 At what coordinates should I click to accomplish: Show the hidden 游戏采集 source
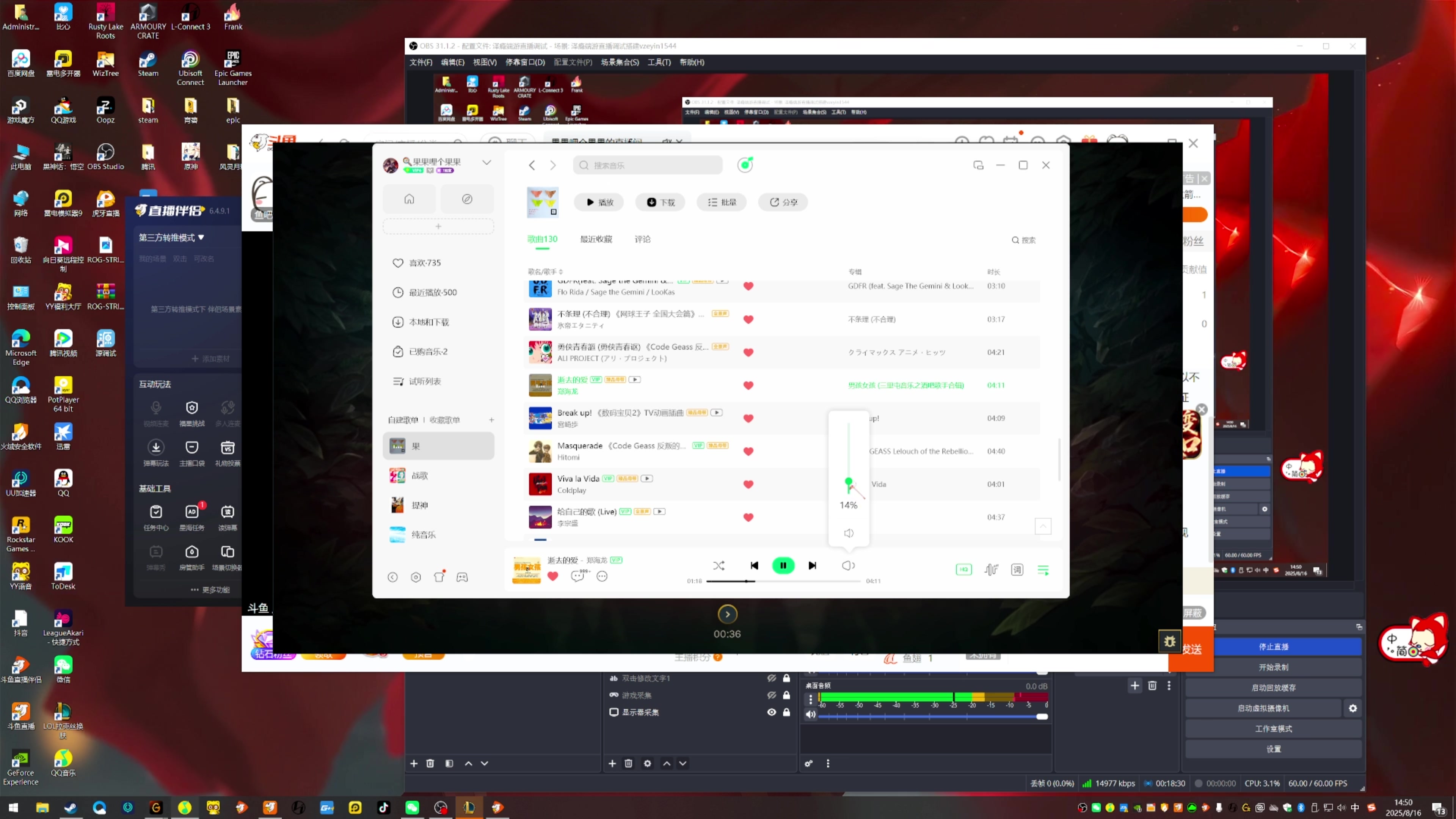pyautogui.click(x=772, y=695)
